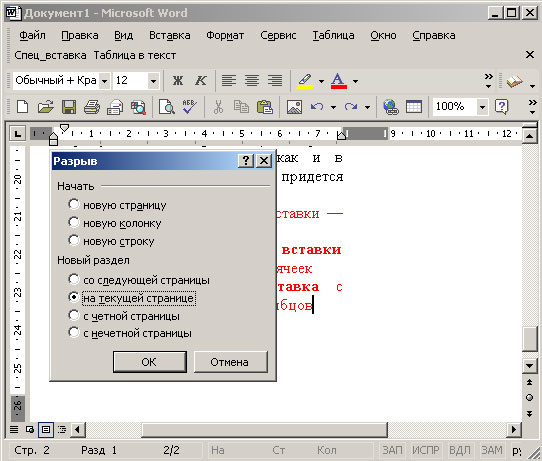Toggle bold Ж formatting
This screenshot has height=461, width=542.
[x=178, y=81]
